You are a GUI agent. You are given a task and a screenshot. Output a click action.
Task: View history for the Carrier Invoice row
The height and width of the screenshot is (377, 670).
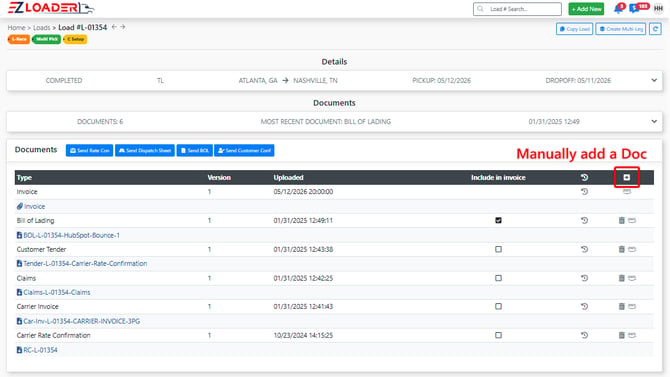click(585, 306)
